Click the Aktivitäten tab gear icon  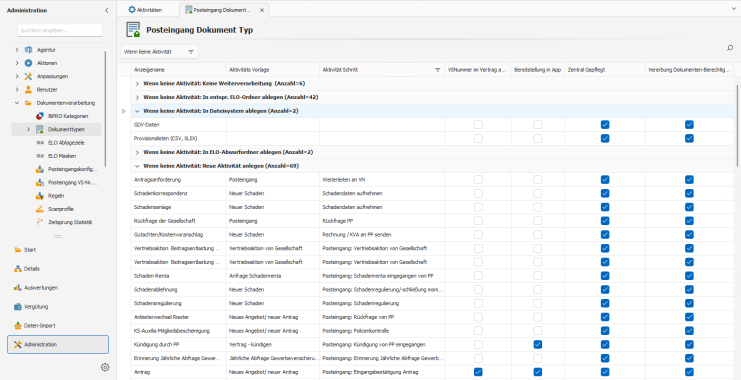132,9
